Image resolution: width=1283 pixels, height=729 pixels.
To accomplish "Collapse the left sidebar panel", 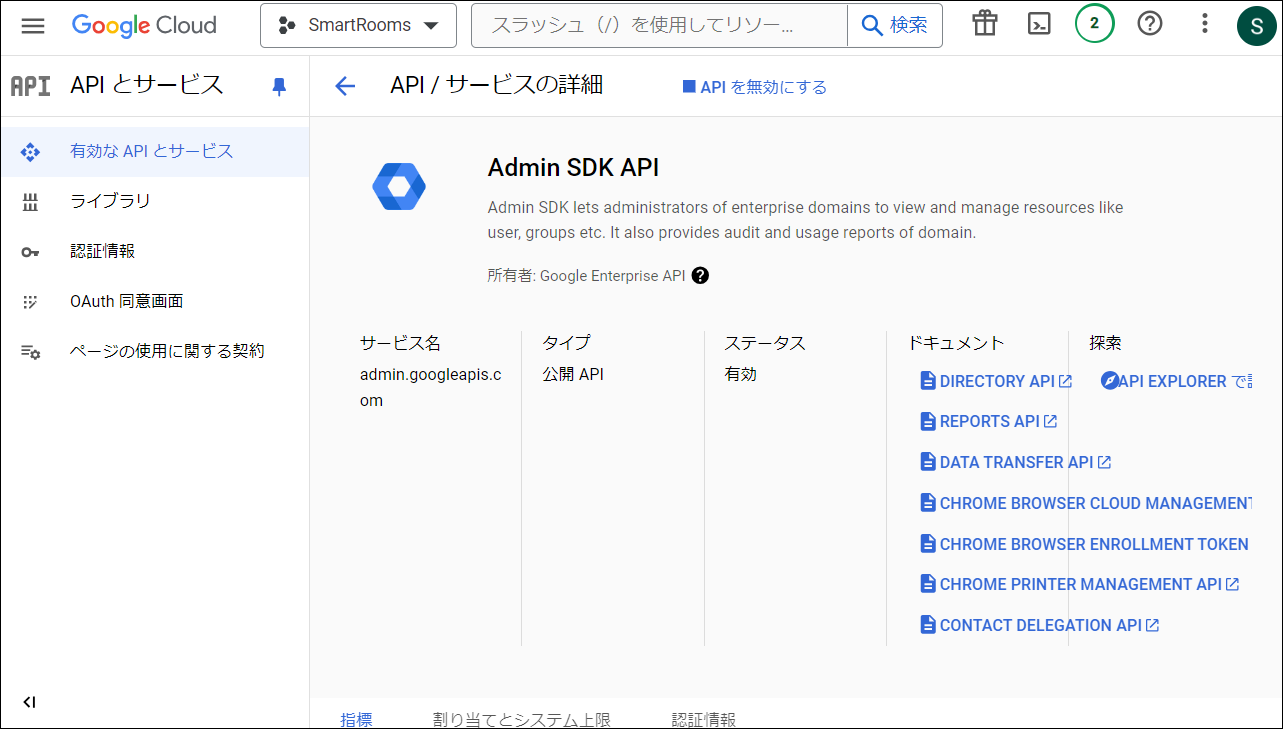I will (x=29, y=702).
